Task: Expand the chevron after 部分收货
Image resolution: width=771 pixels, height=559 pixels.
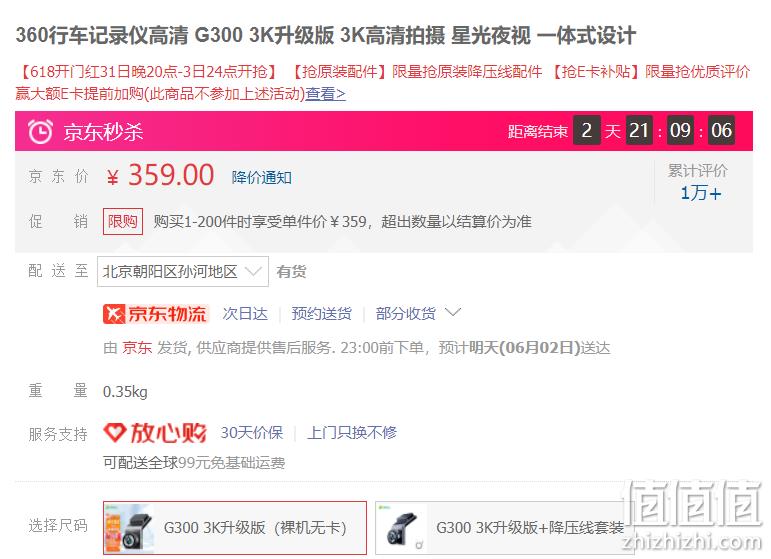Action: click(453, 312)
